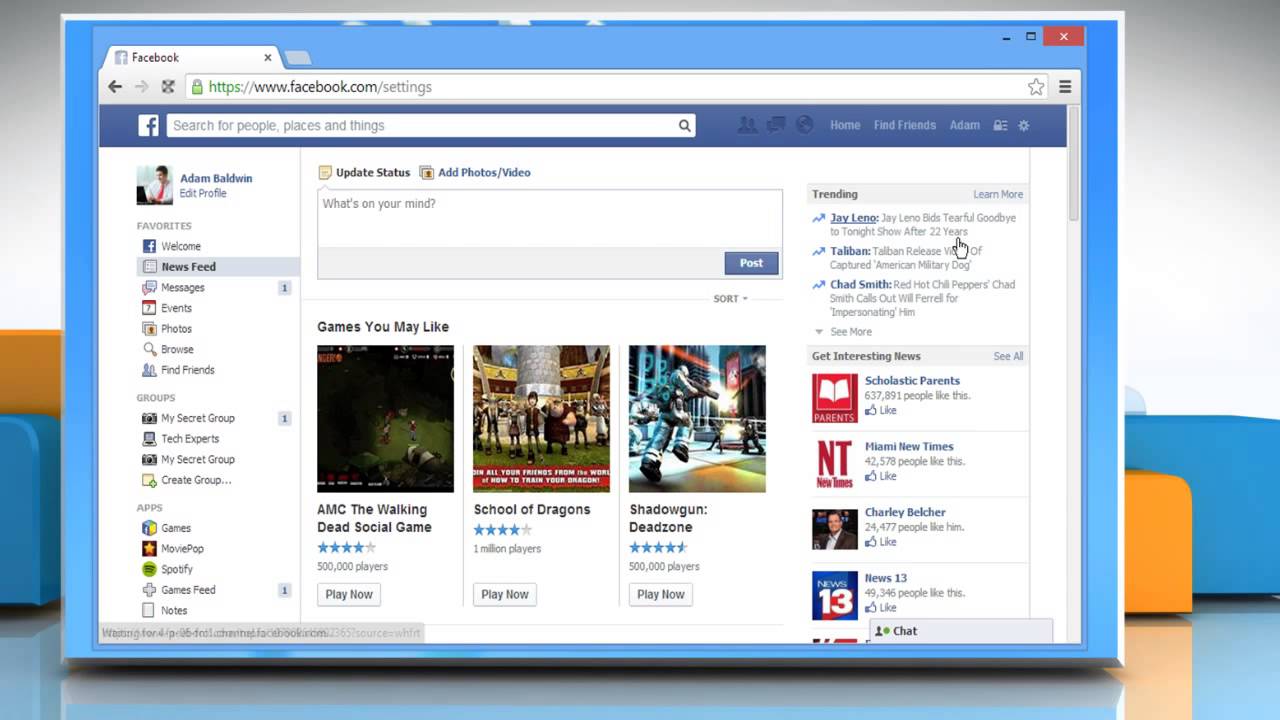The image size is (1280, 720).
Task: Open the settings gear menu
Action: coord(1023,125)
